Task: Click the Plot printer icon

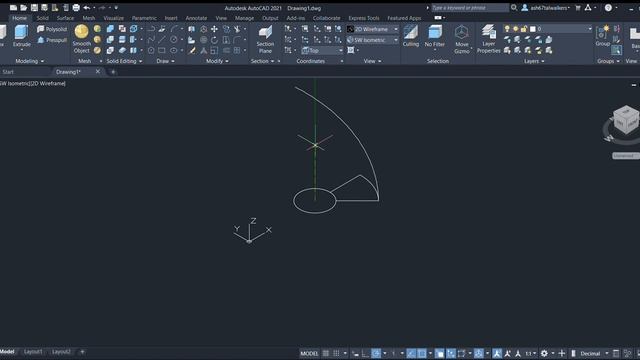Action: point(76,8)
